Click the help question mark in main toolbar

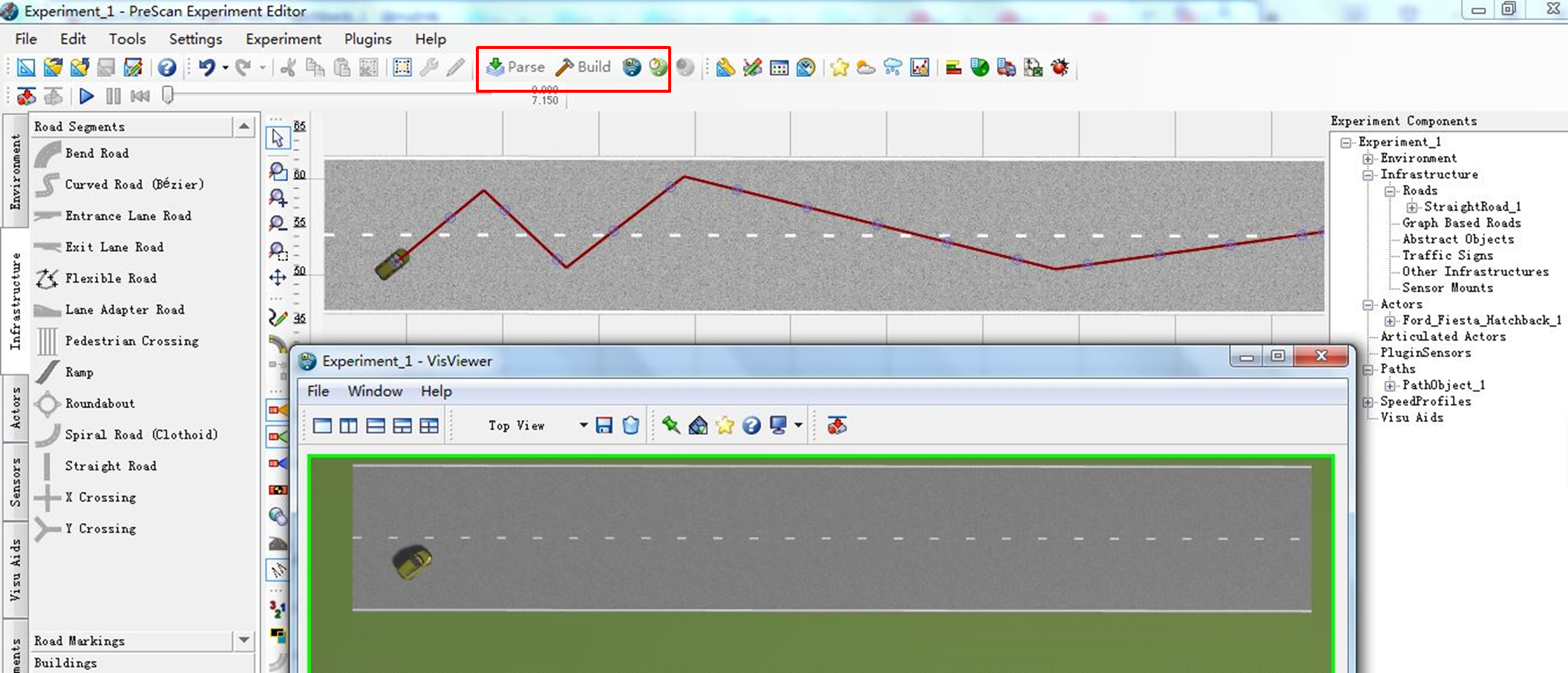pyautogui.click(x=167, y=68)
